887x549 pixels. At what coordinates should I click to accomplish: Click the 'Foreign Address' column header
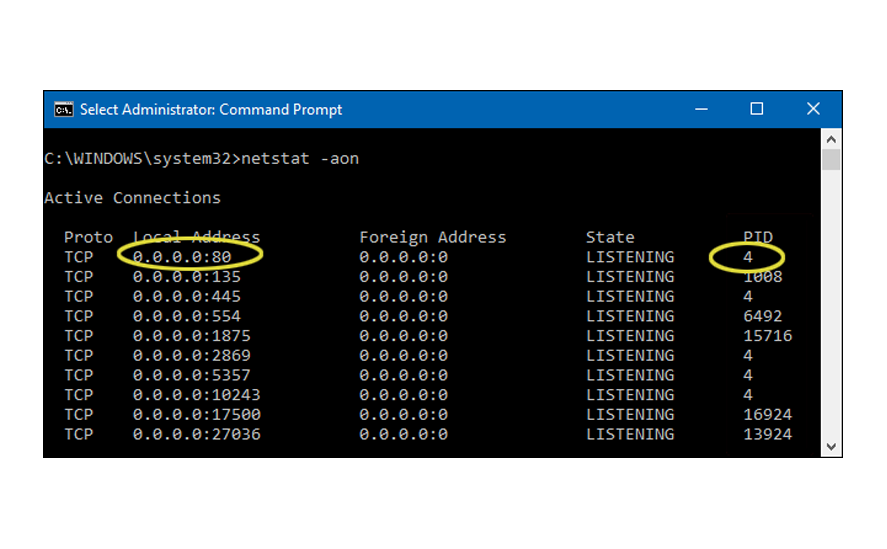433,237
